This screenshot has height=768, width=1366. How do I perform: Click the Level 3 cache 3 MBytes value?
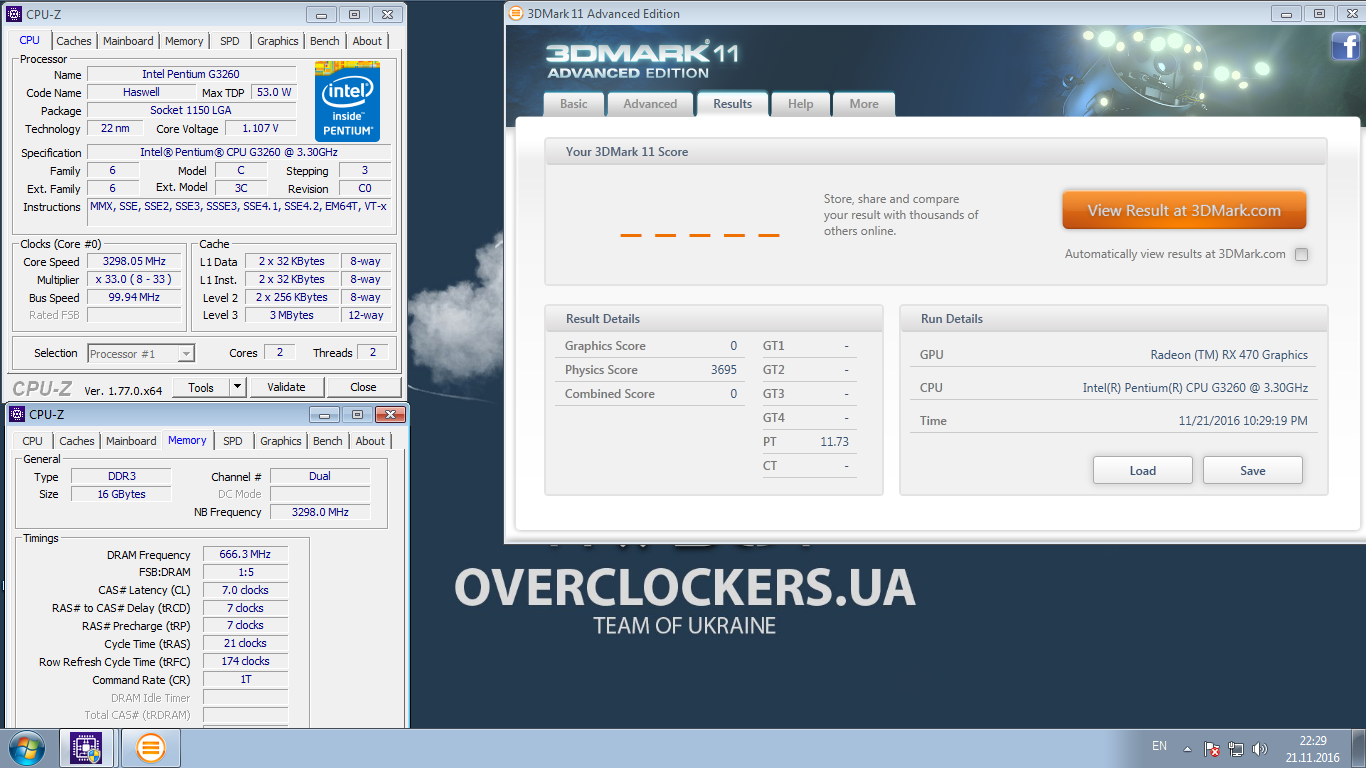[x=291, y=315]
